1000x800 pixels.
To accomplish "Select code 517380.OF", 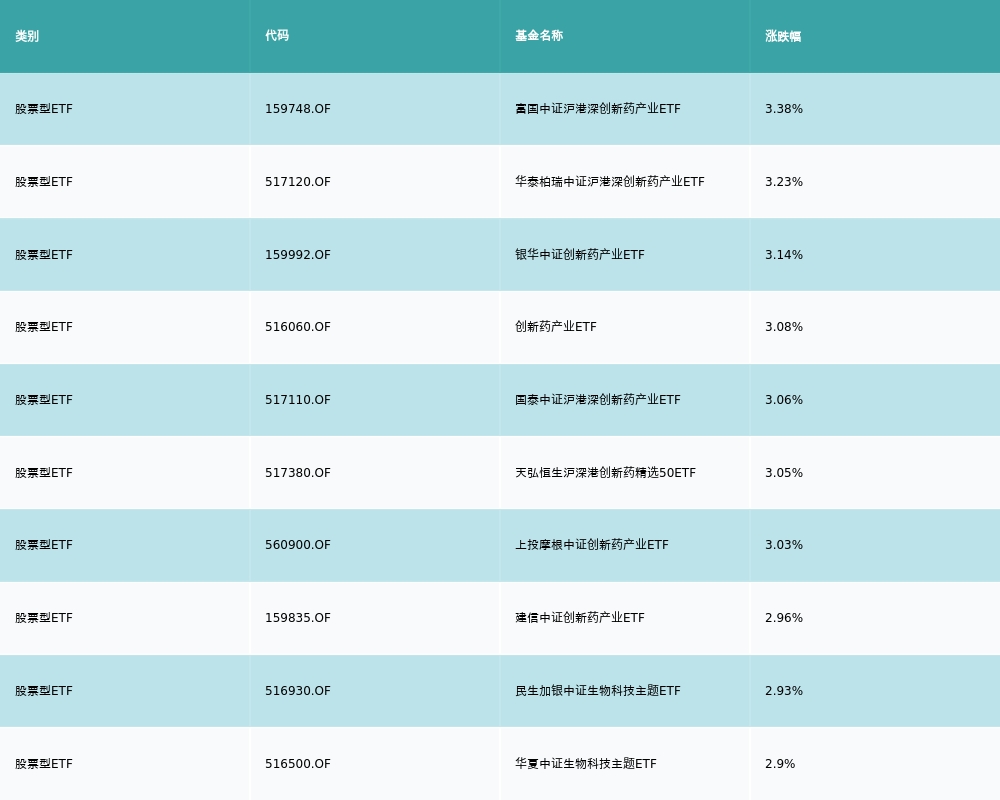I will (298, 473).
